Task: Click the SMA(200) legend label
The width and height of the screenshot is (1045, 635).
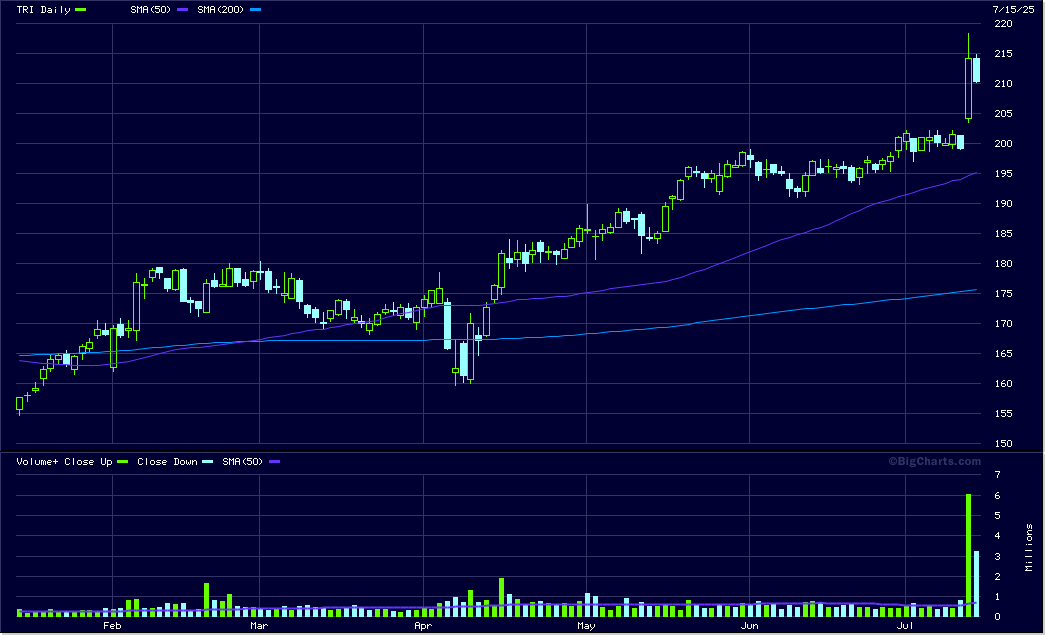Action: pyautogui.click(x=221, y=10)
